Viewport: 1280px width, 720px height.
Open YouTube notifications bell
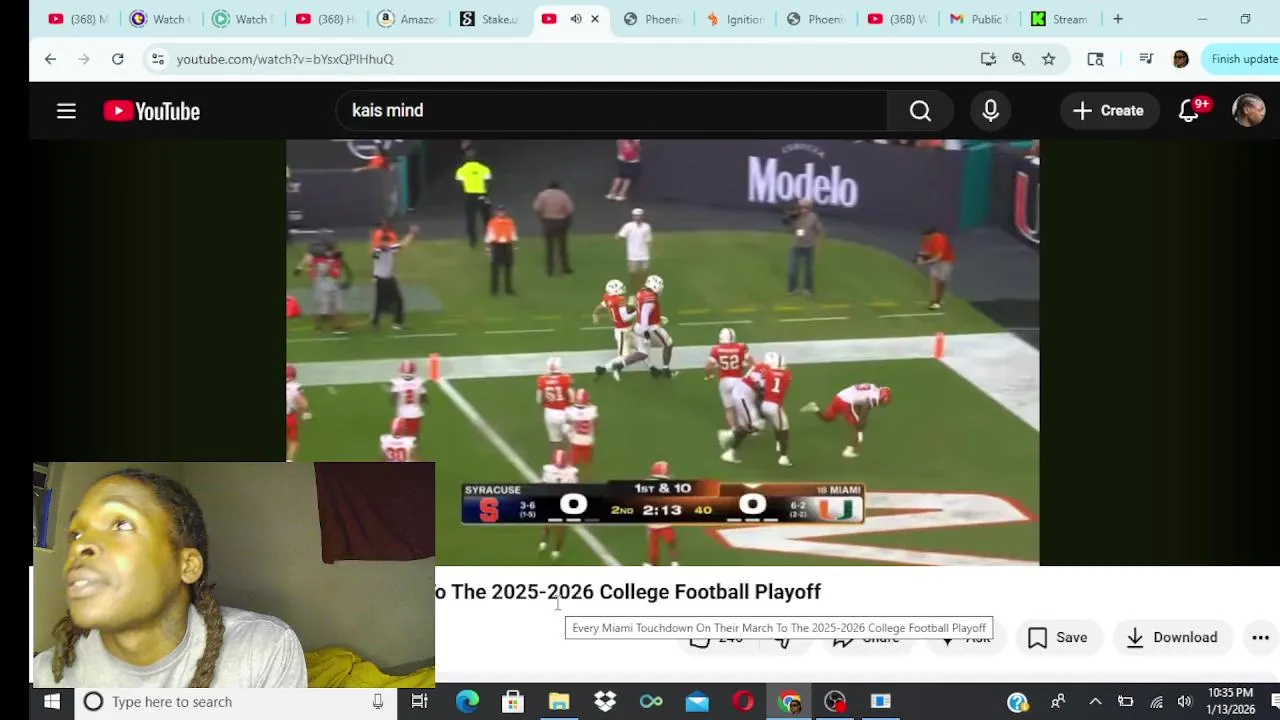tap(1189, 111)
